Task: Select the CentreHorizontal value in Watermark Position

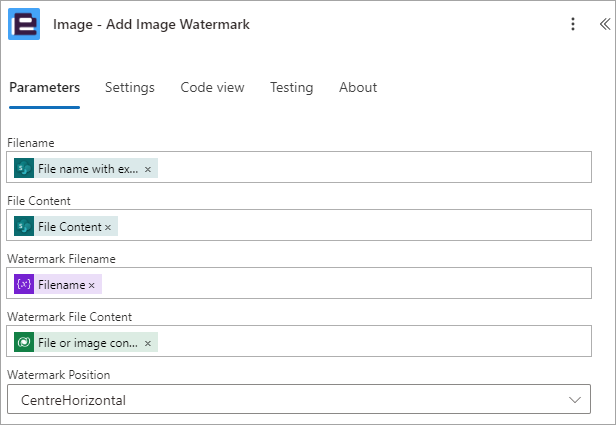Action: point(73,400)
